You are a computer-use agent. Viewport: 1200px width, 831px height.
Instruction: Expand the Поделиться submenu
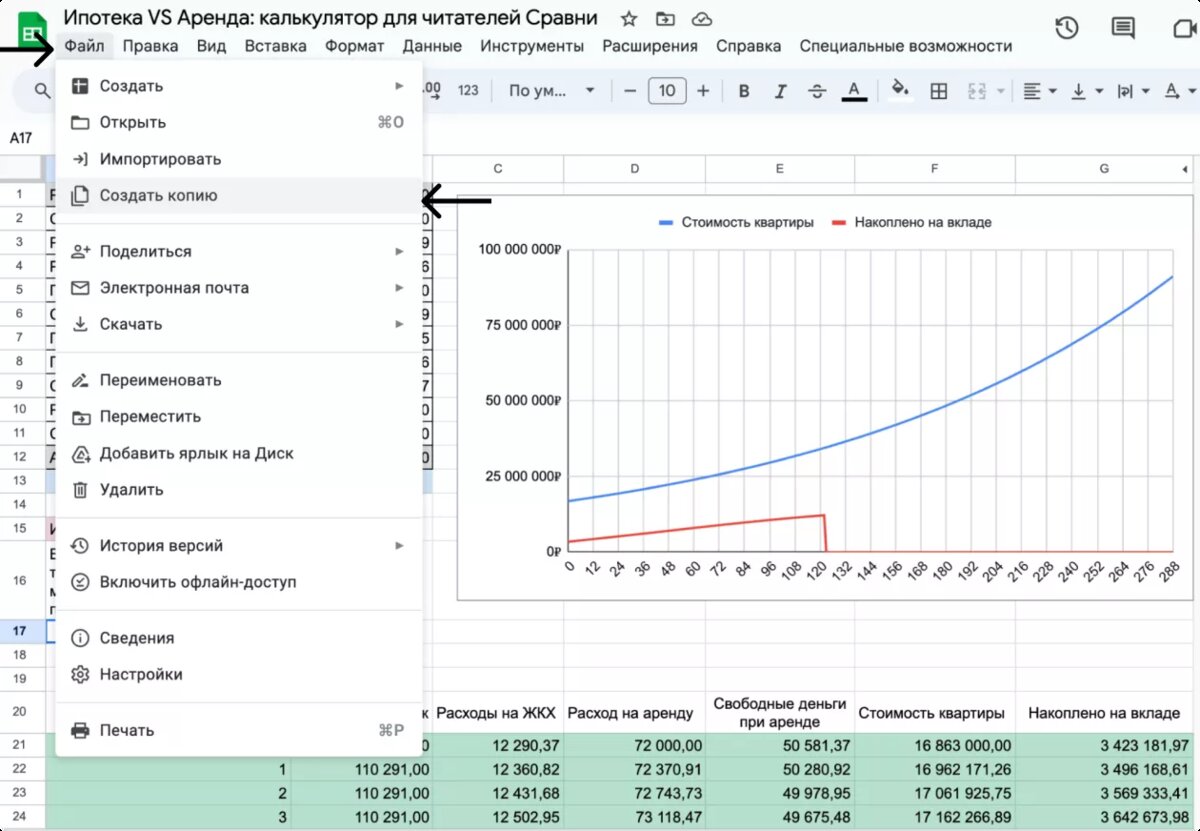click(x=239, y=251)
